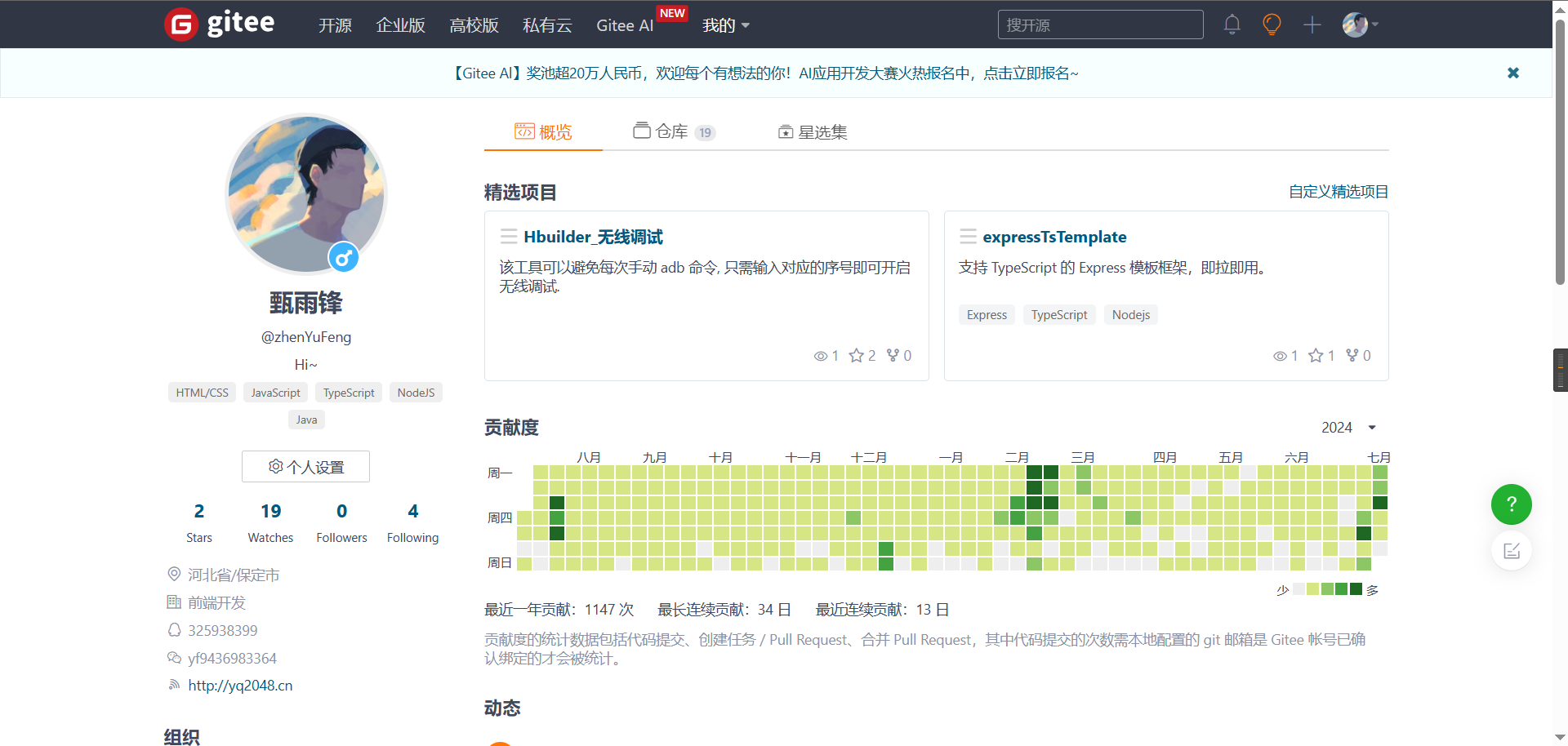Click the Java skill tag
This screenshot has height=746, width=1568.
(x=306, y=420)
